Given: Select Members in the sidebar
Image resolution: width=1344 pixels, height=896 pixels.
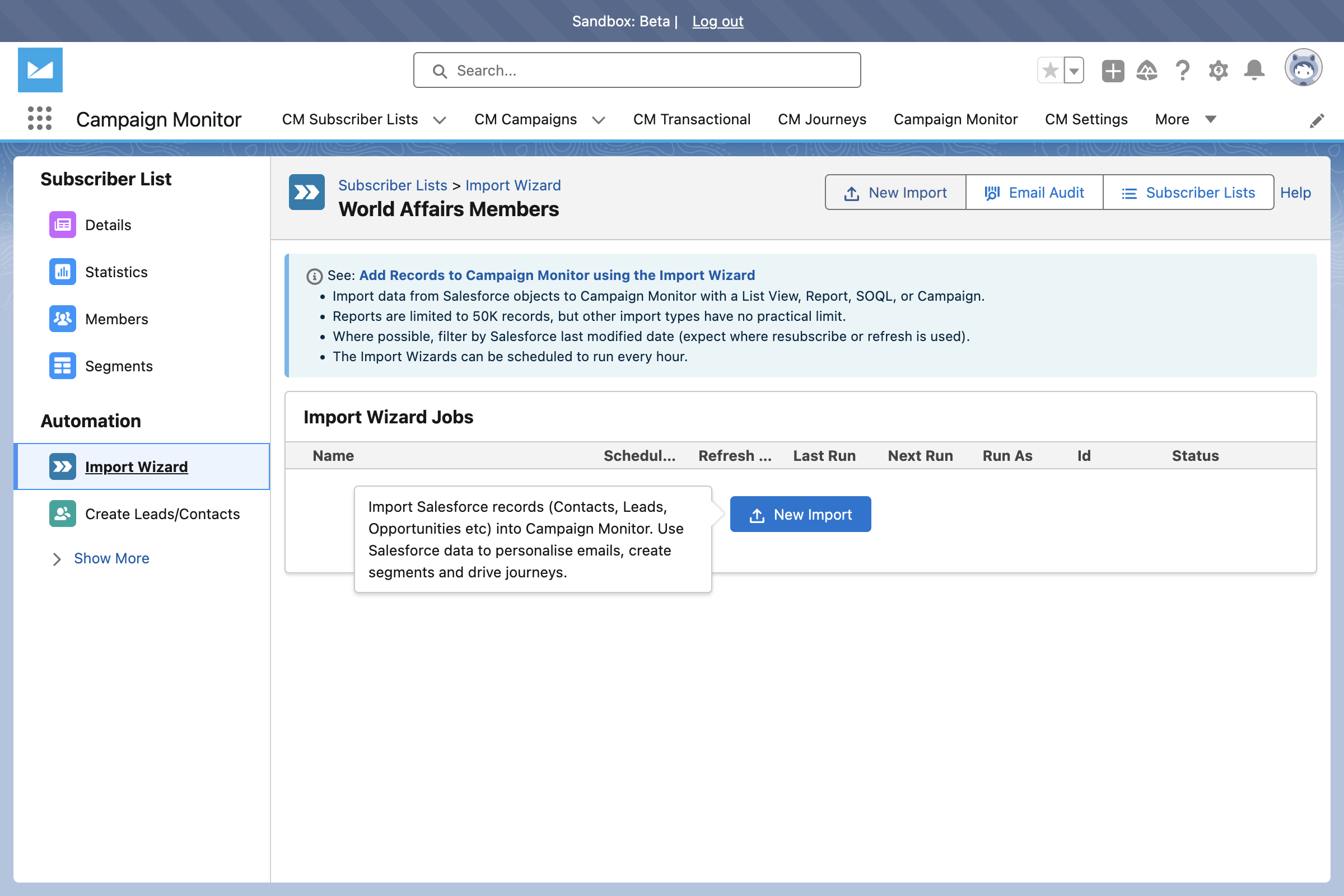Looking at the screenshot, I should click(142, 319).
